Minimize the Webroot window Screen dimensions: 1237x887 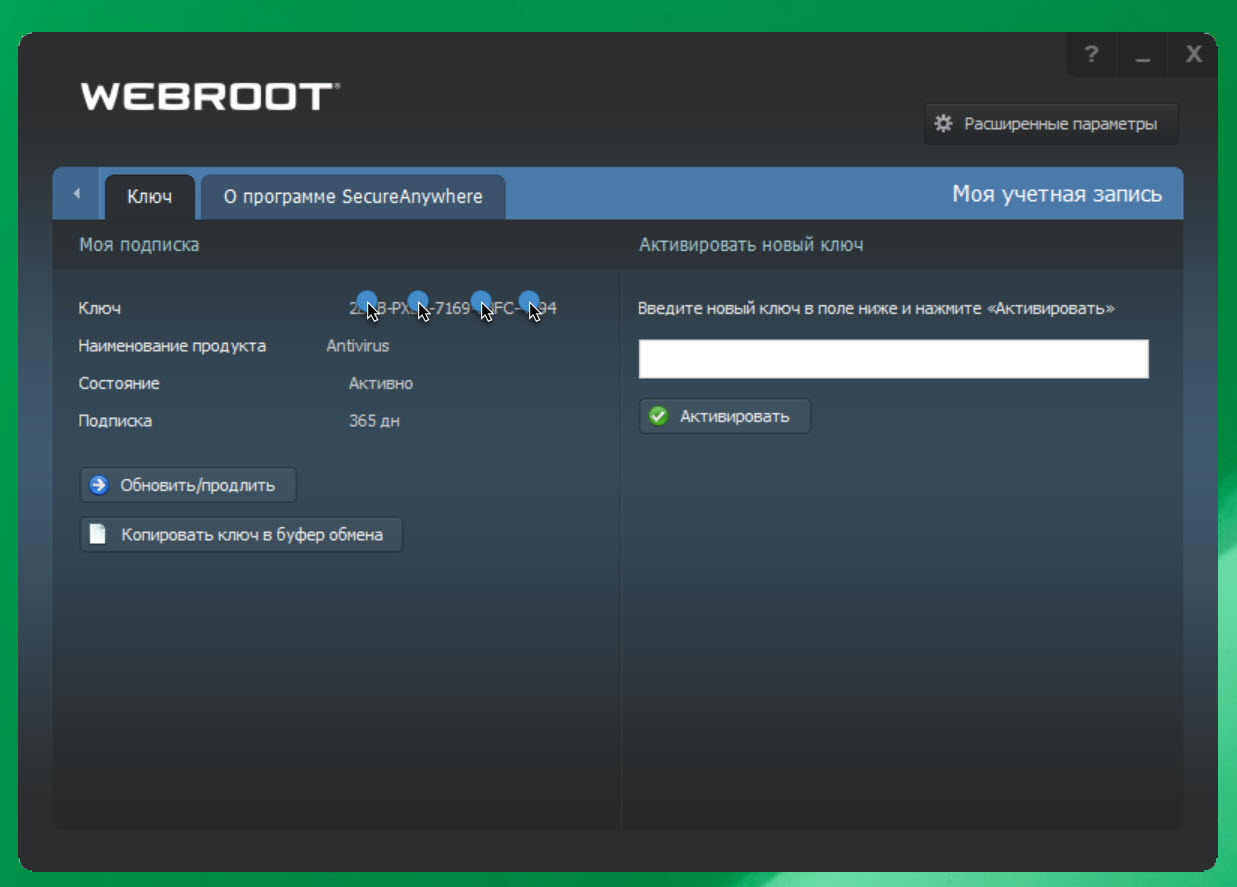pos(1143,55)
